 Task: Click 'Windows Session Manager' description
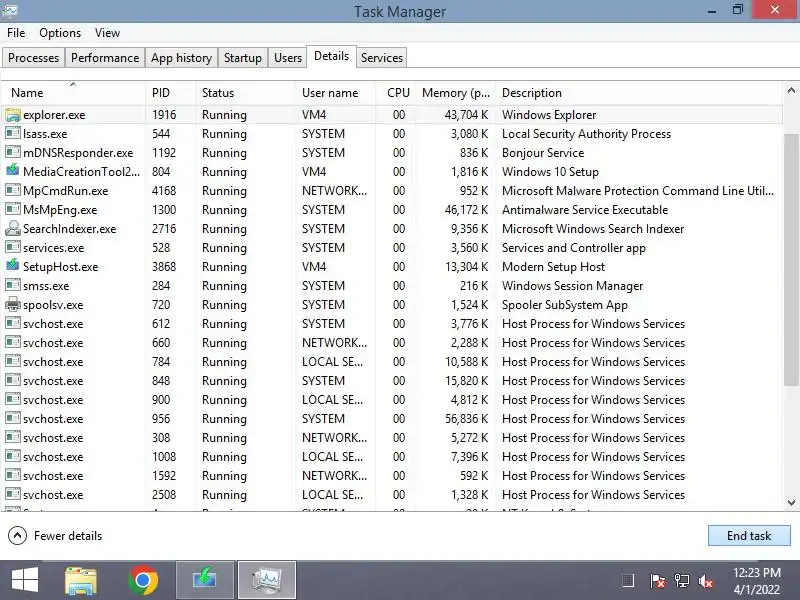tap(572, 286)
